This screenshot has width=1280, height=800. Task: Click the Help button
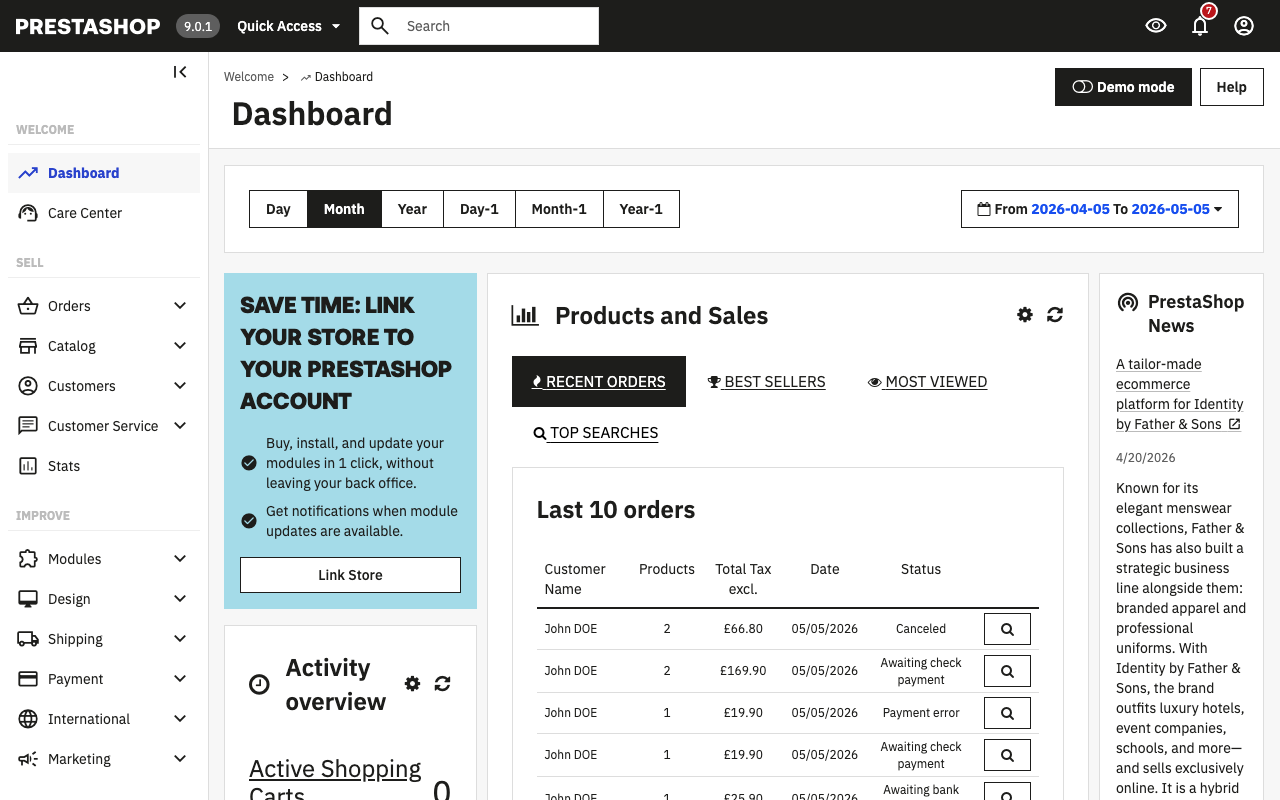(1231, 87)
